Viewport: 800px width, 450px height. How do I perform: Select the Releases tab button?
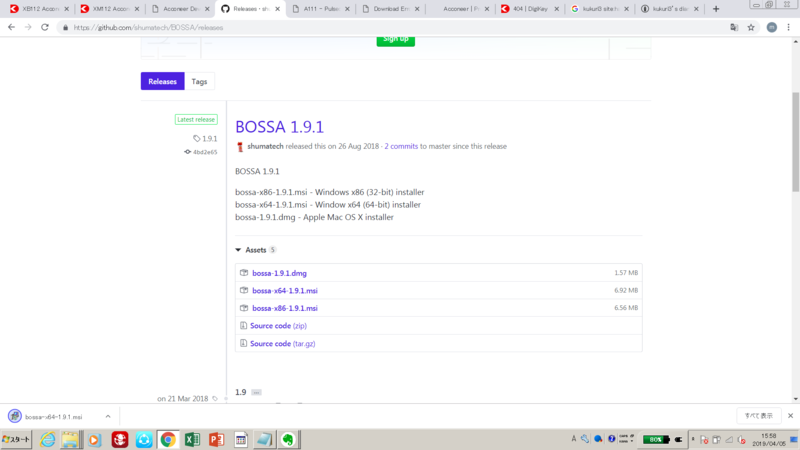[x=162, y=81]
